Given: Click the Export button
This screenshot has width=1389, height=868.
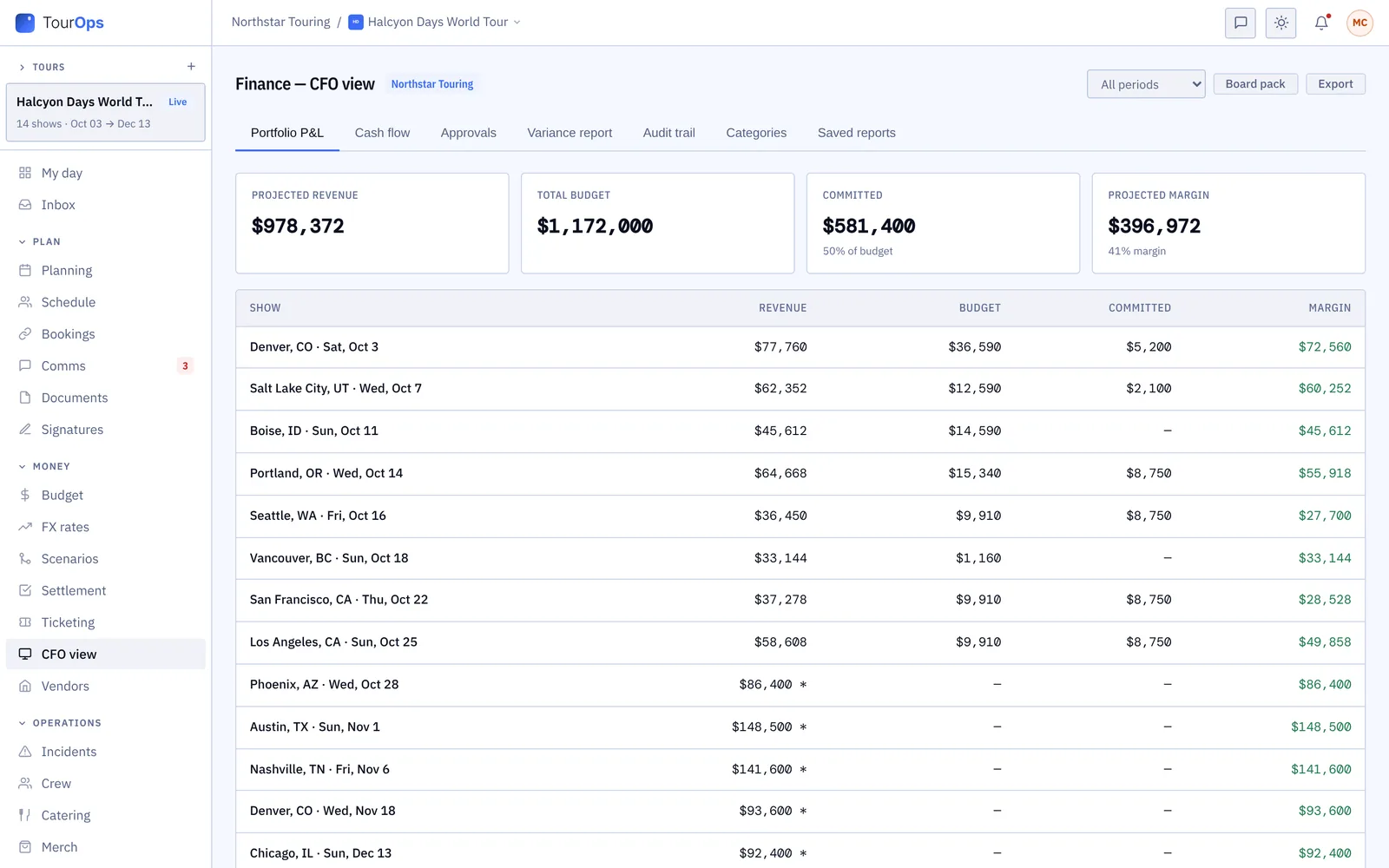Looking at the screenshot, I should coord(1335,84).
